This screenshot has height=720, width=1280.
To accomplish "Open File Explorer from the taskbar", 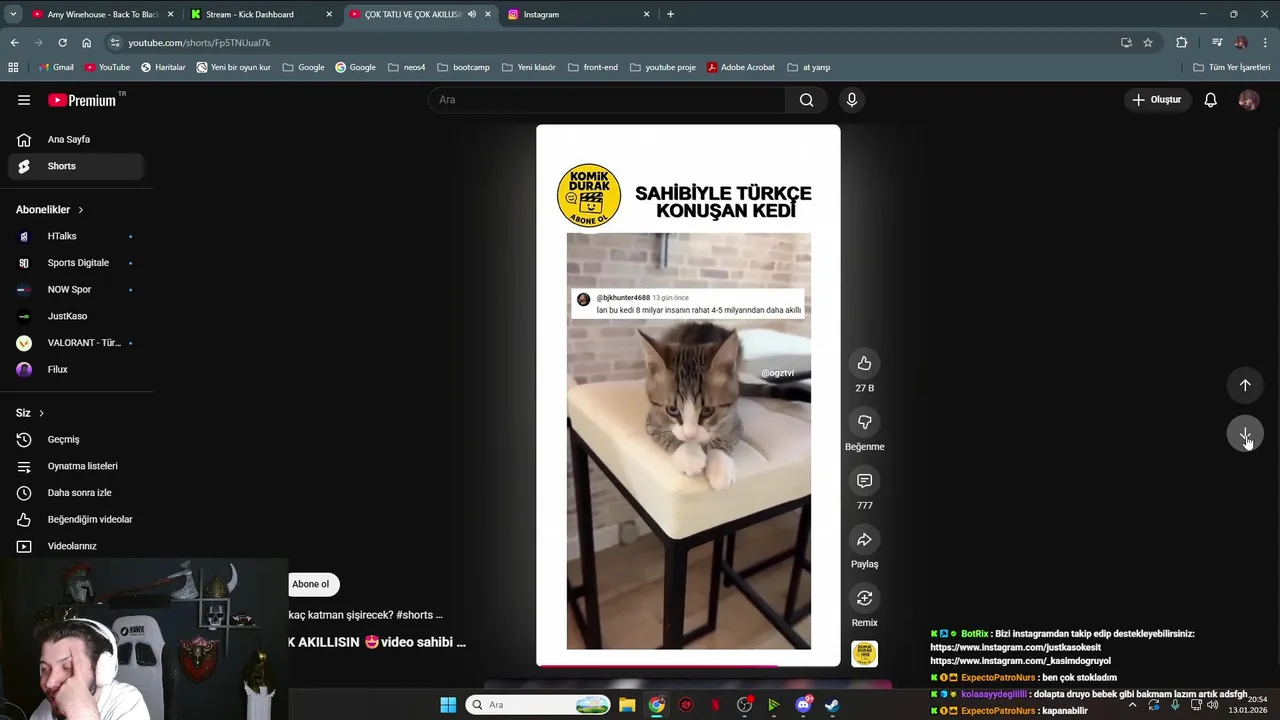I will 627,705.
